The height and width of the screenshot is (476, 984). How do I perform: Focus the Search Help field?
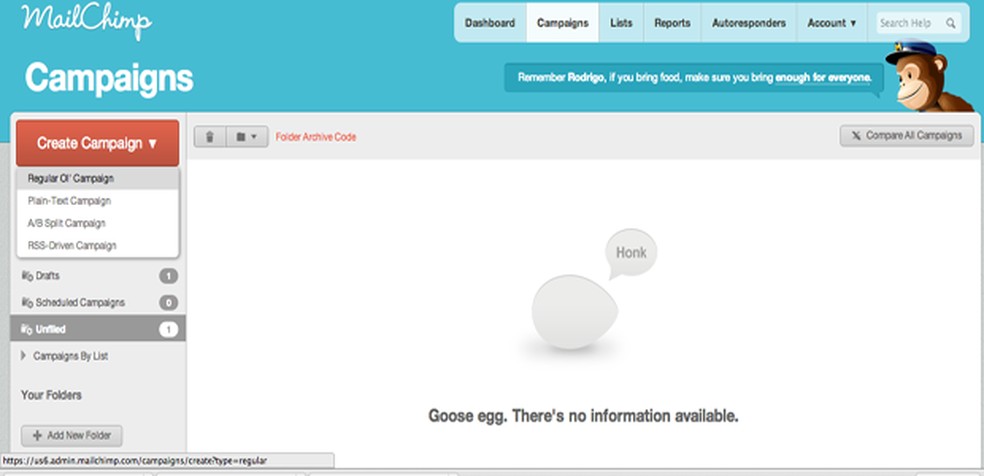coord(918,23)
